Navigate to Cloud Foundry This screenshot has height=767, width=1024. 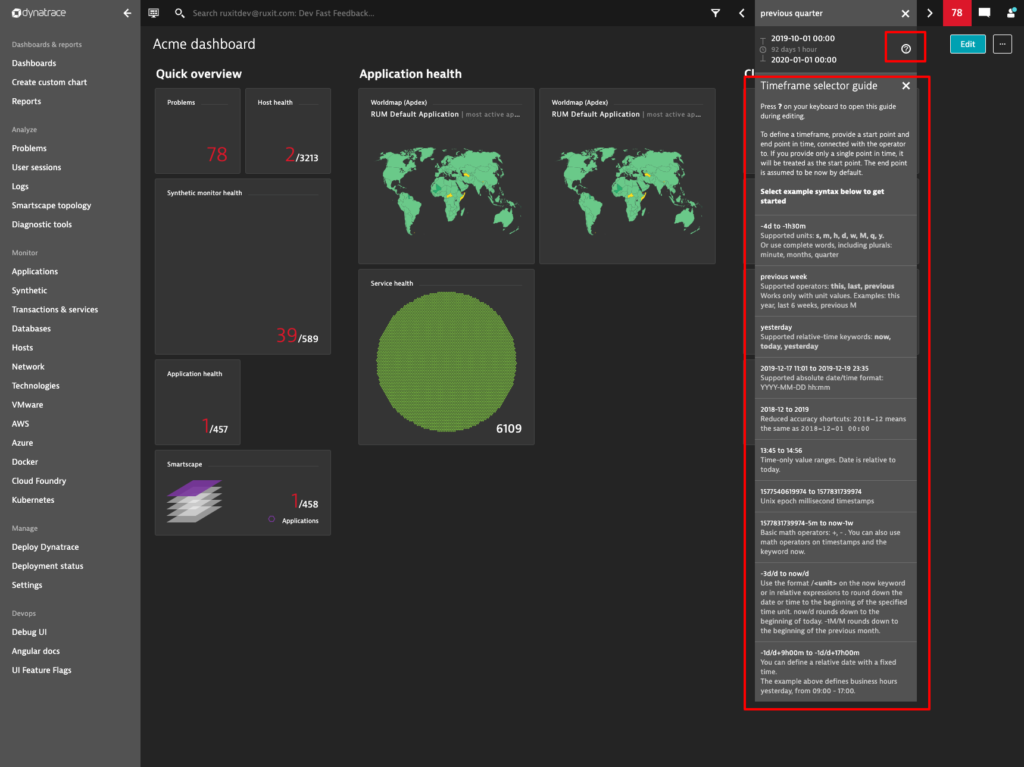click(x=39, y=481)
